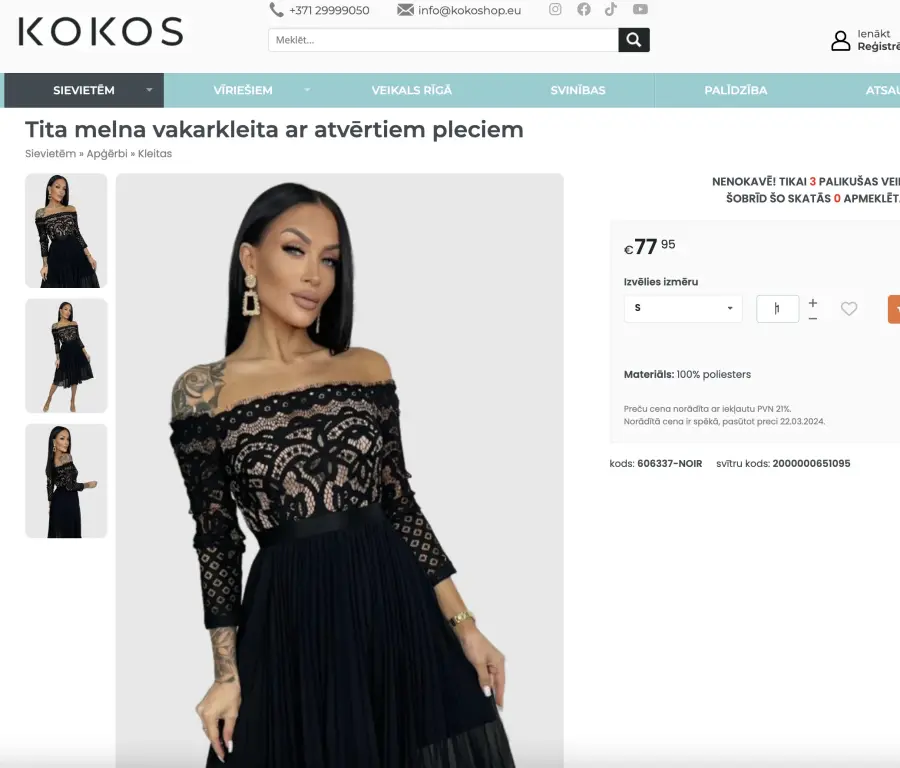The height and width of the screenshot is (768, 900).
Task: Open the Instagram social icon
Action: pyautogui.click(x=555, y=9)
